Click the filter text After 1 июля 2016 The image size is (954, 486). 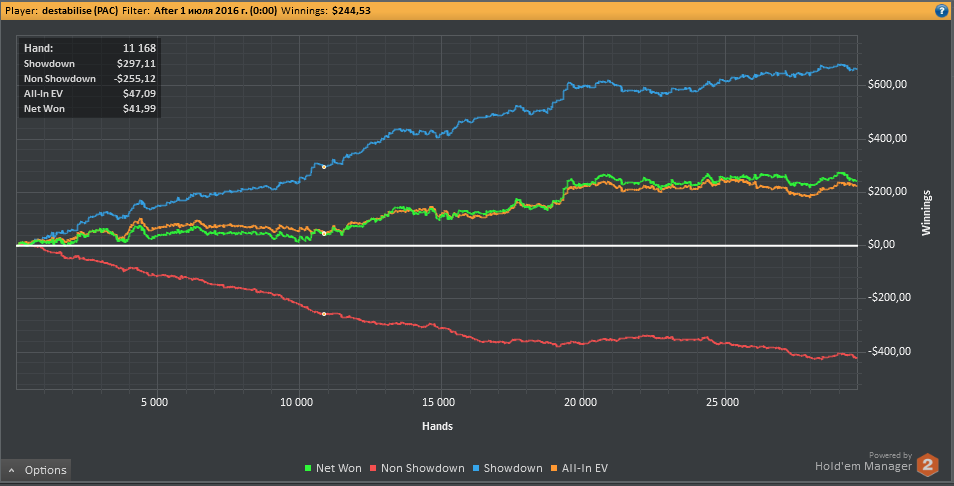pyautogui.click(x=213, y=10)
